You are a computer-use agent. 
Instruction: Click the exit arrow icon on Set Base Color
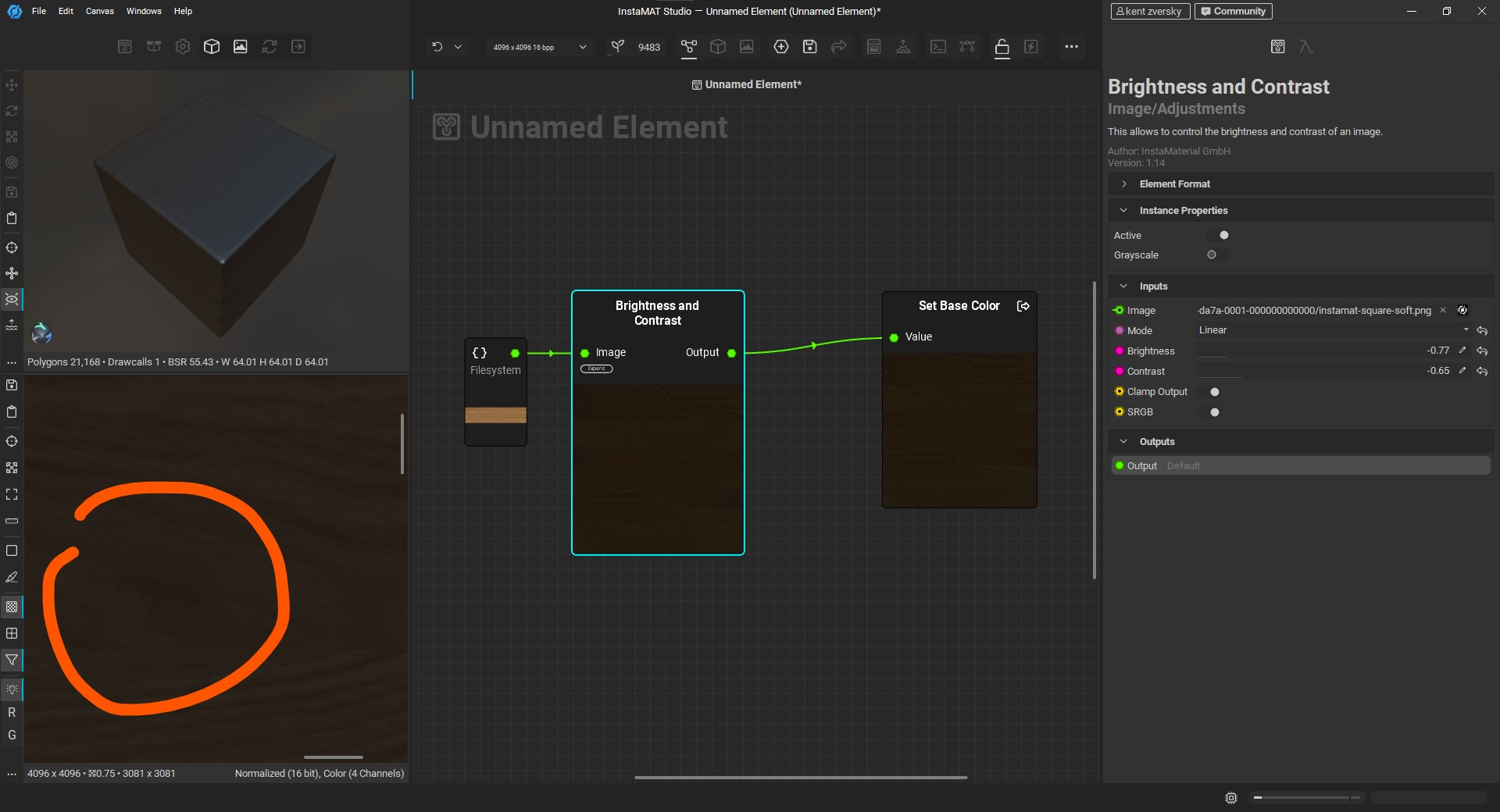click(x=1023, y=306)
